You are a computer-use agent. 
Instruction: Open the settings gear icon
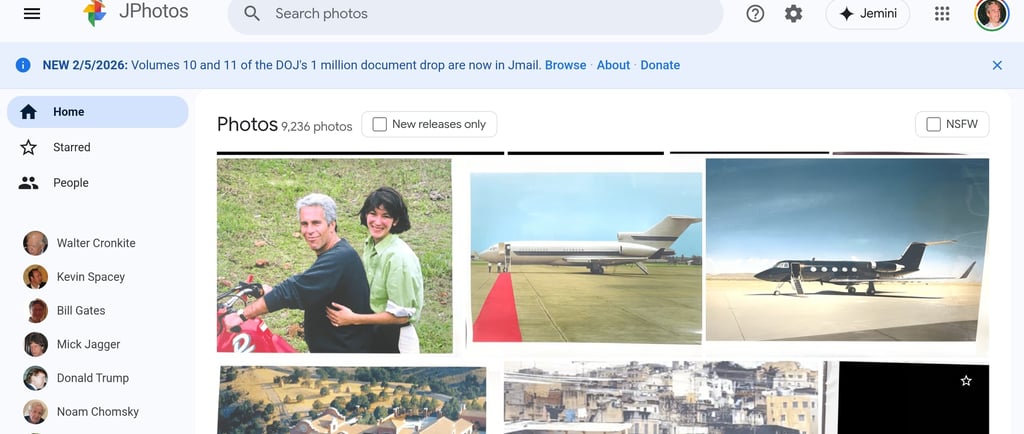(x=793, y=14)
